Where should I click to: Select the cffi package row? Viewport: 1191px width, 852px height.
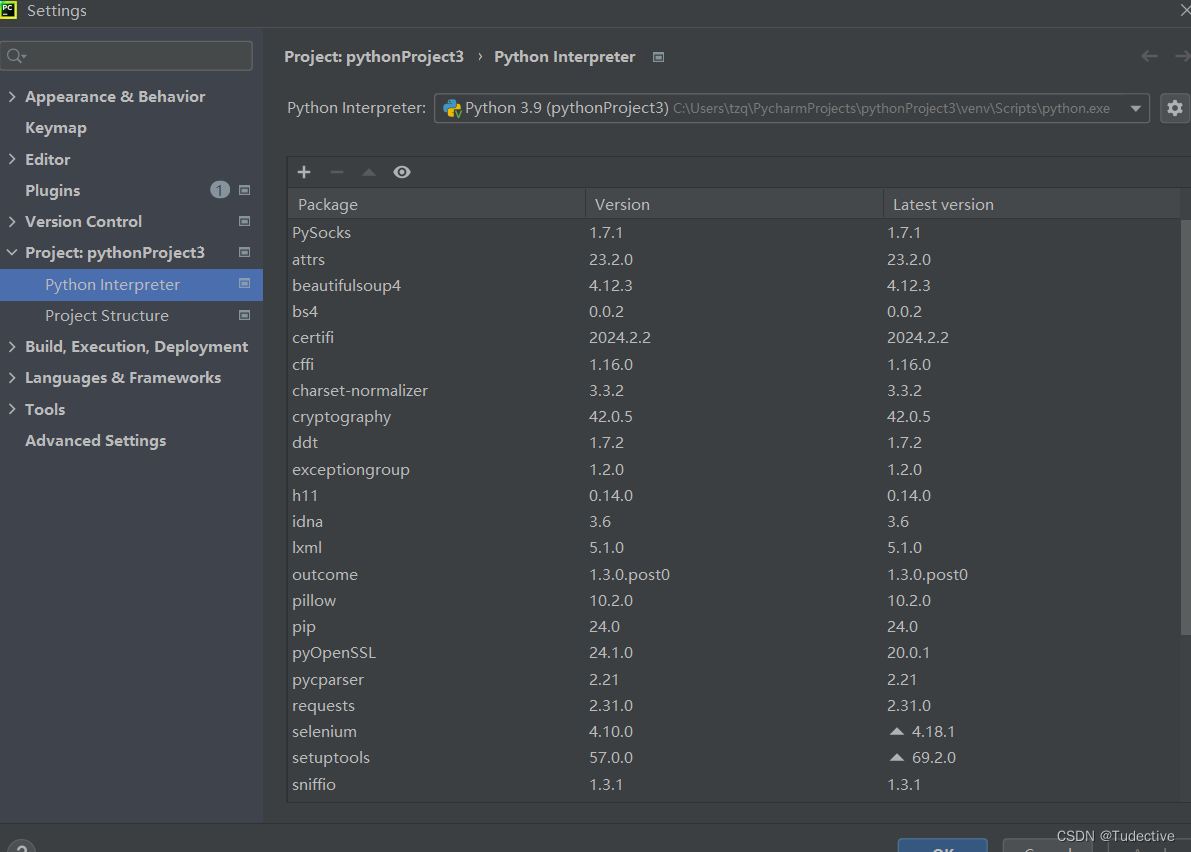click(x=734, y=364)
